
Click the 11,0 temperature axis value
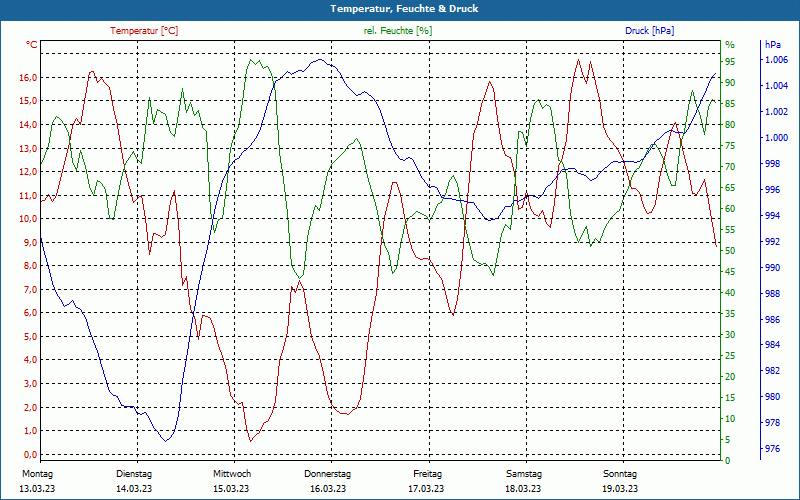(29, 195)
